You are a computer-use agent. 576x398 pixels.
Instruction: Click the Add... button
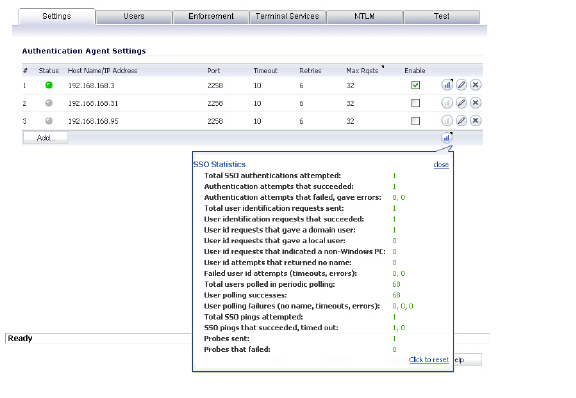click(45, 138)
